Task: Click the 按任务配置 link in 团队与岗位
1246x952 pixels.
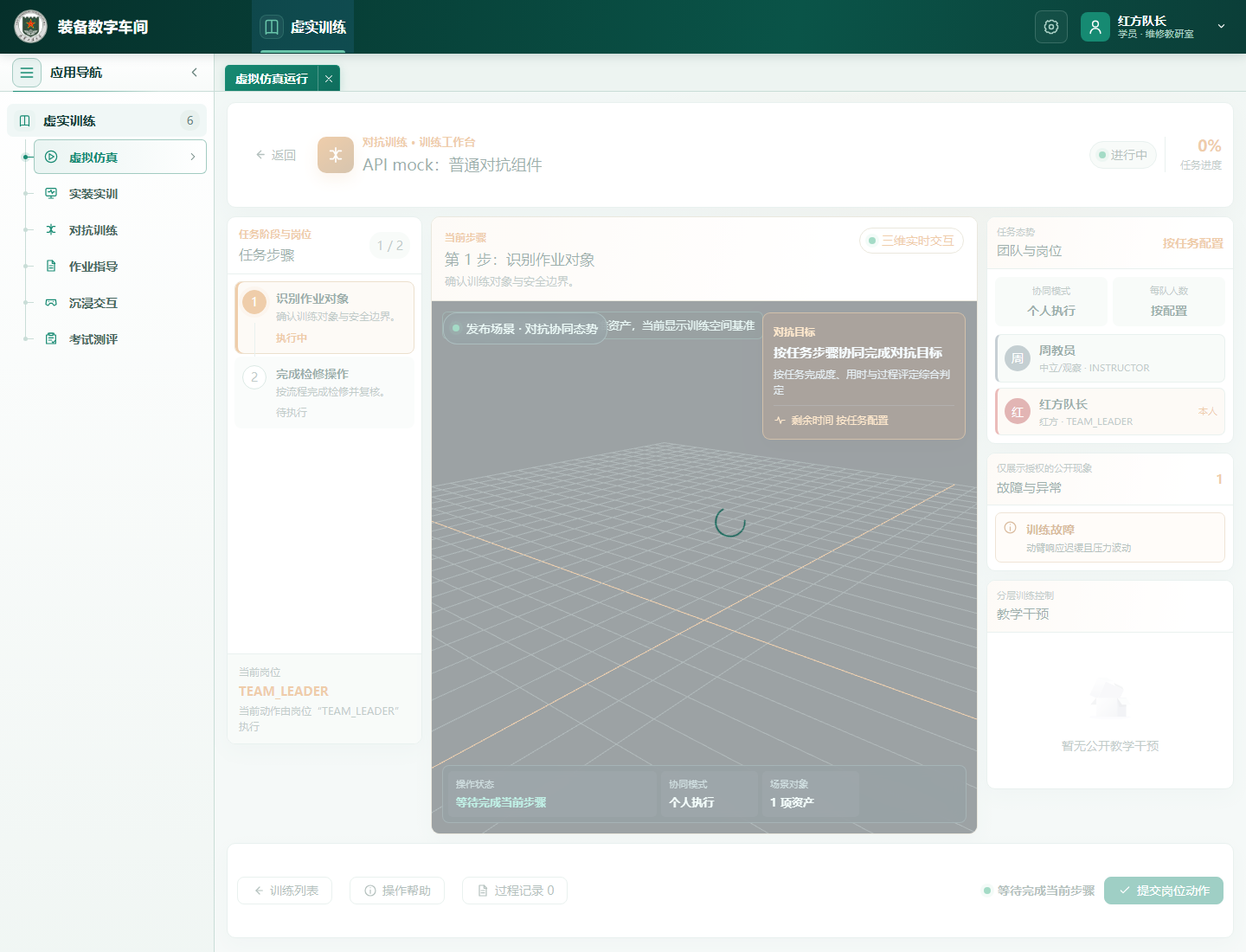Action: tap(1192, 243)
